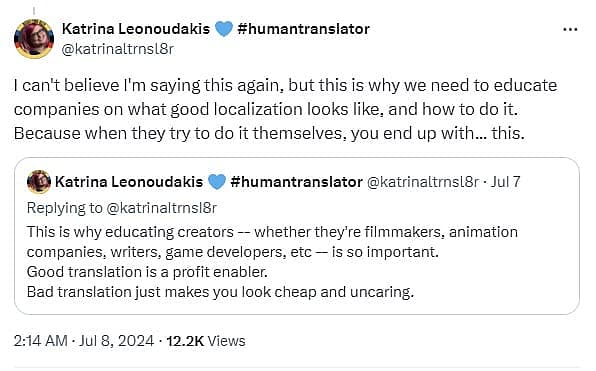
Task: Click the thread connector line above the avatar
Action: [x=34, y=11]
